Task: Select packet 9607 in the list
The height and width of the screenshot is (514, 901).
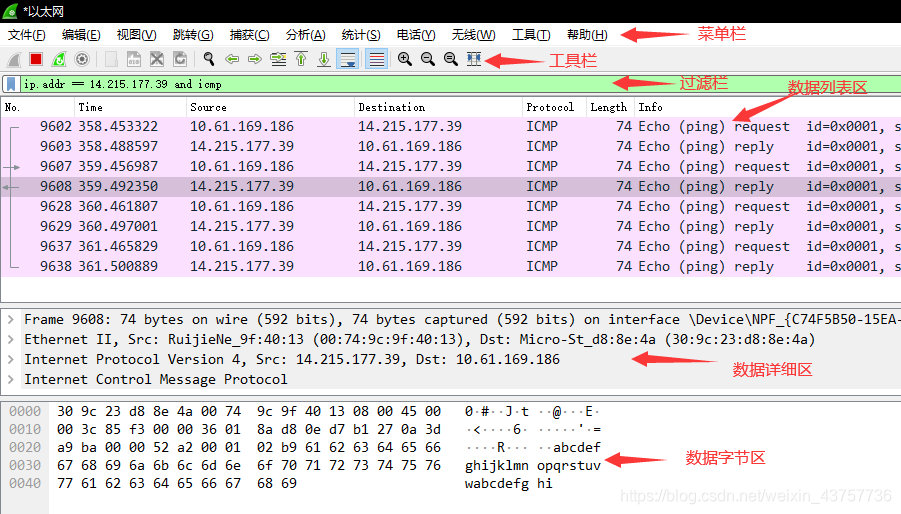Action: tap(450, 167)
